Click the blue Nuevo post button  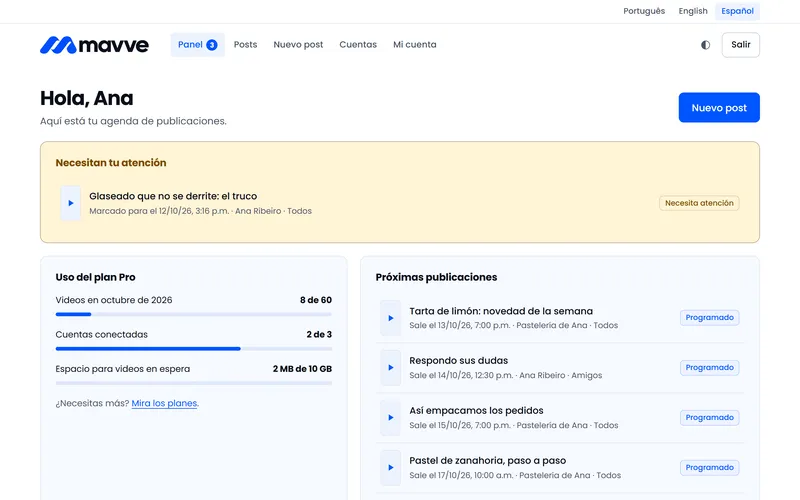click(719, 108)
